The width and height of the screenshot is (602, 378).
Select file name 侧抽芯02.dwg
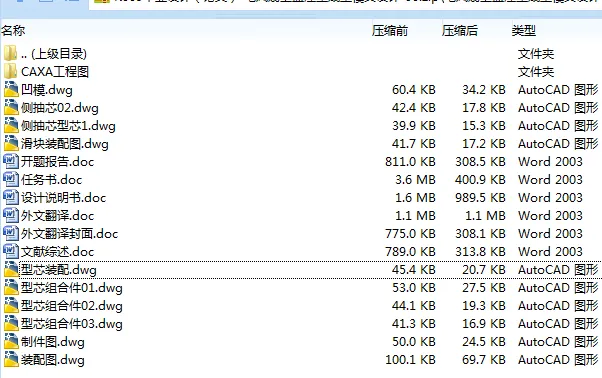coord(60,108)
